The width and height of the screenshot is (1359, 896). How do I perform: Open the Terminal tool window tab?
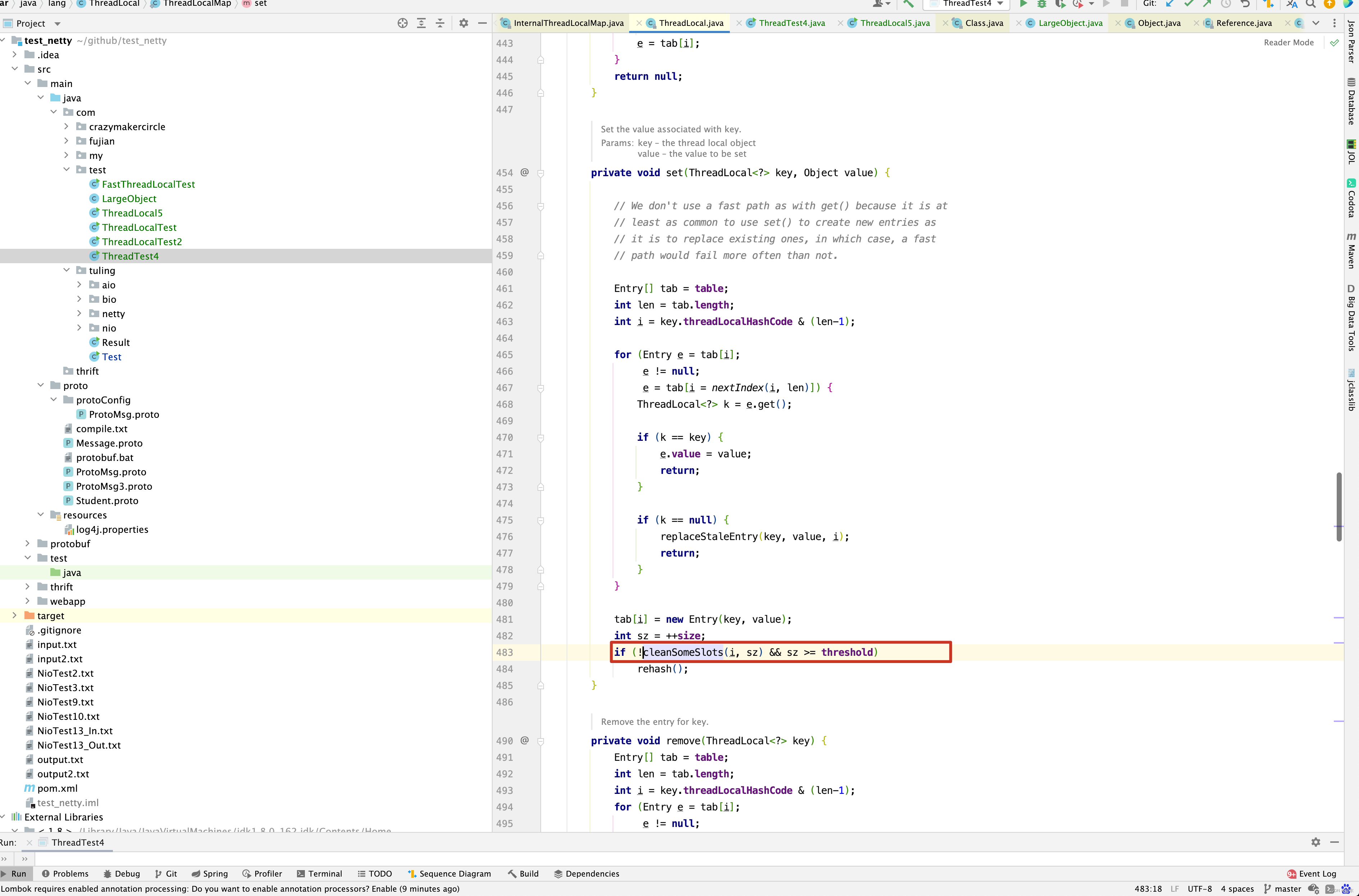[319, 874]
